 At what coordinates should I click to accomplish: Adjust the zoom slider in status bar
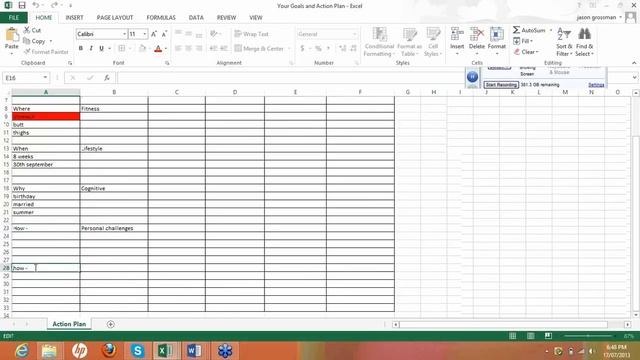[588, 336]
